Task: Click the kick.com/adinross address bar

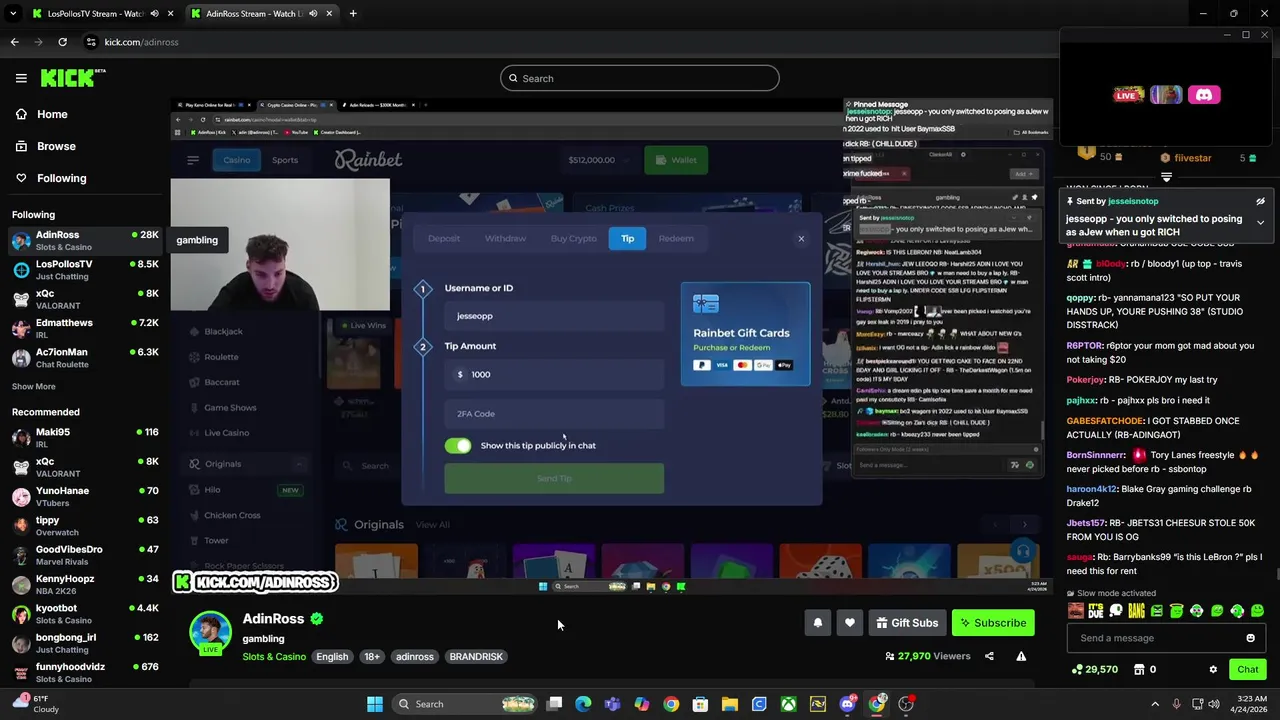Action: [x=141, y=42]
